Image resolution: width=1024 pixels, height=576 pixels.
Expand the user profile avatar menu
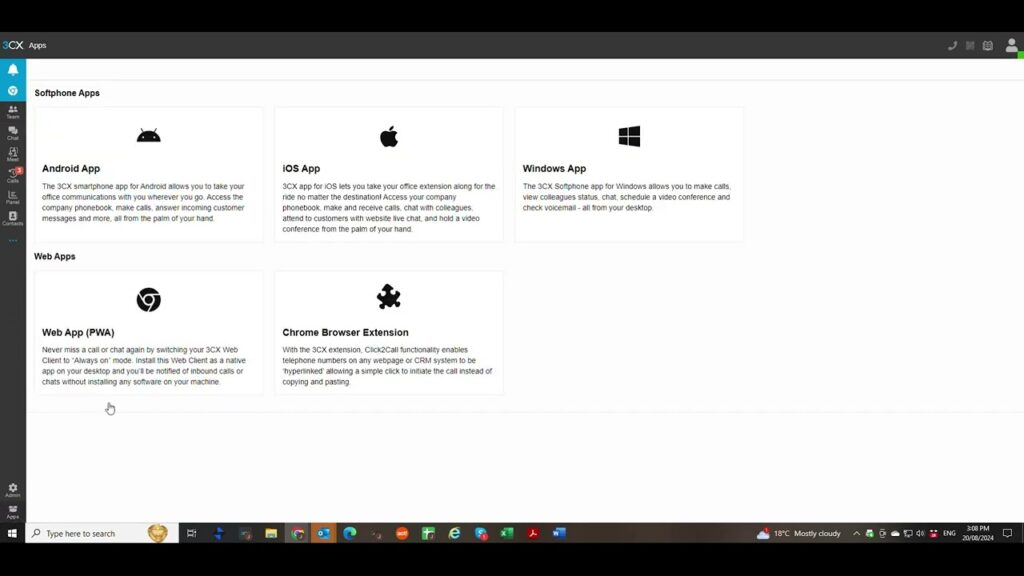click(x=1012, y=45)
